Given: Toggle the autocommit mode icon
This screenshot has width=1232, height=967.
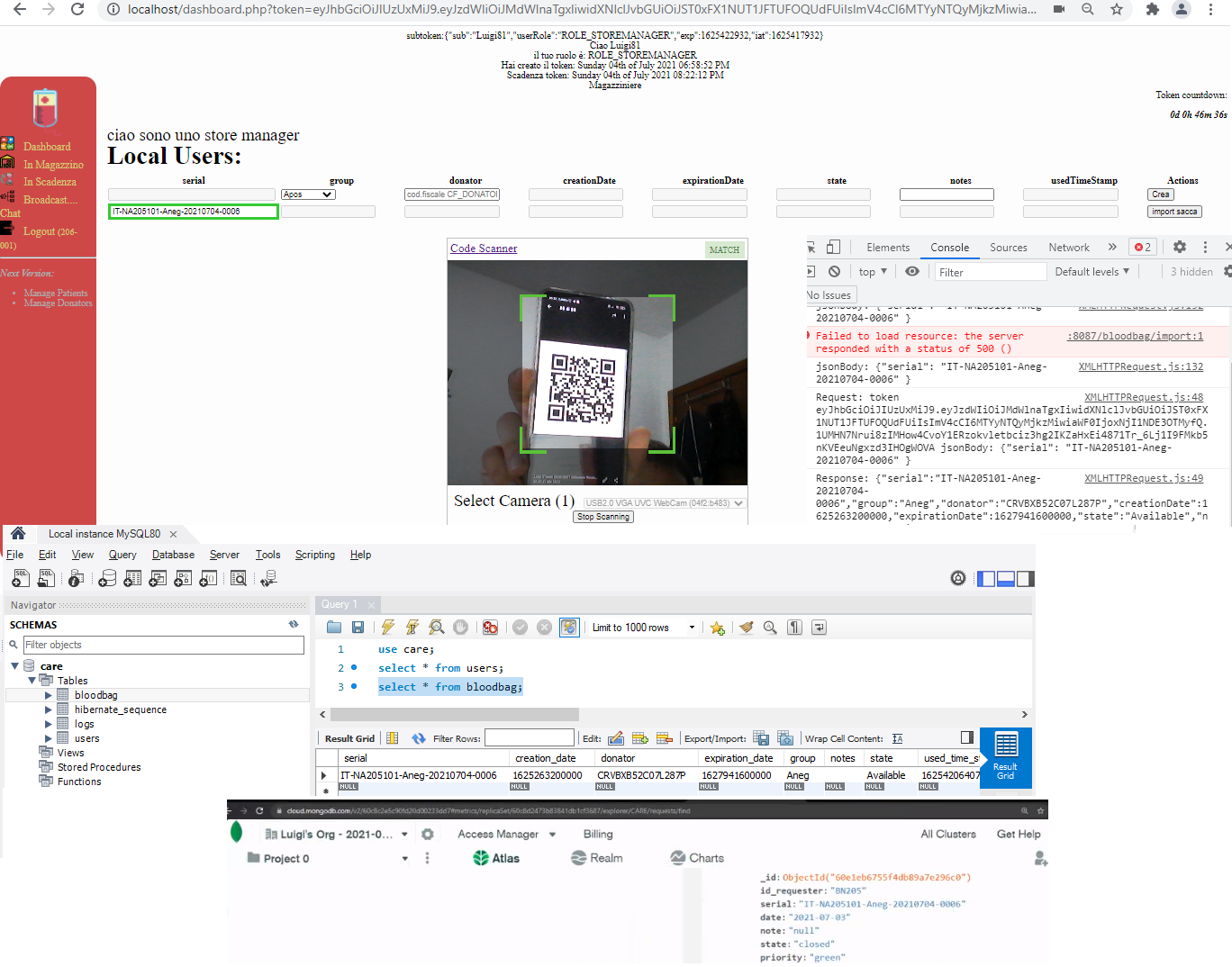Looking at the screenshot, I should coord(569,628).
